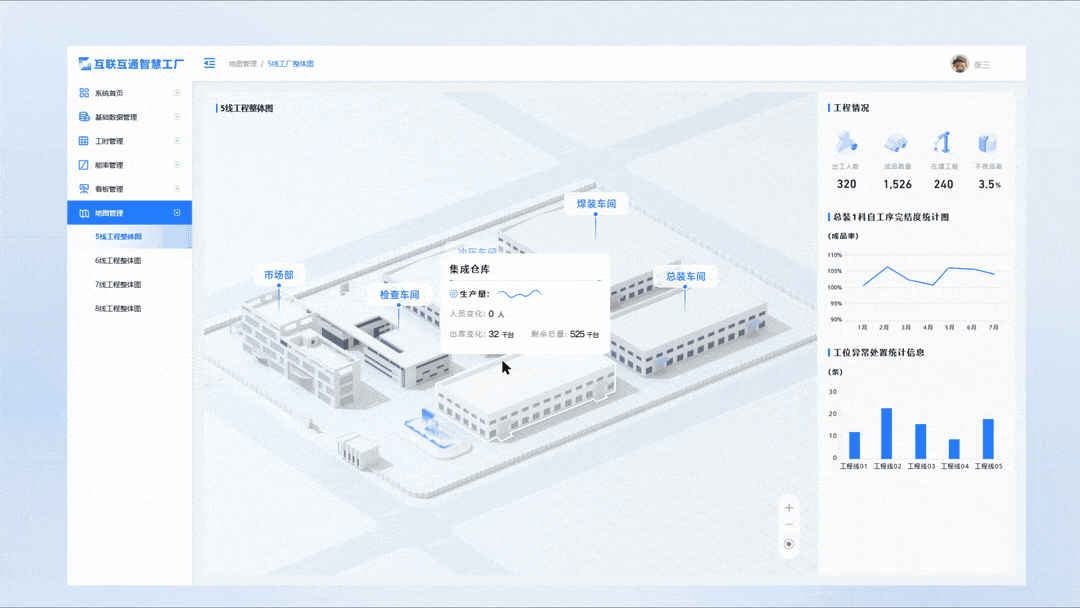The width and height of the screenshot is (1080, 608).
Task: Click the 总装1科自工序完结度统计图 heading
Action: 891,217
